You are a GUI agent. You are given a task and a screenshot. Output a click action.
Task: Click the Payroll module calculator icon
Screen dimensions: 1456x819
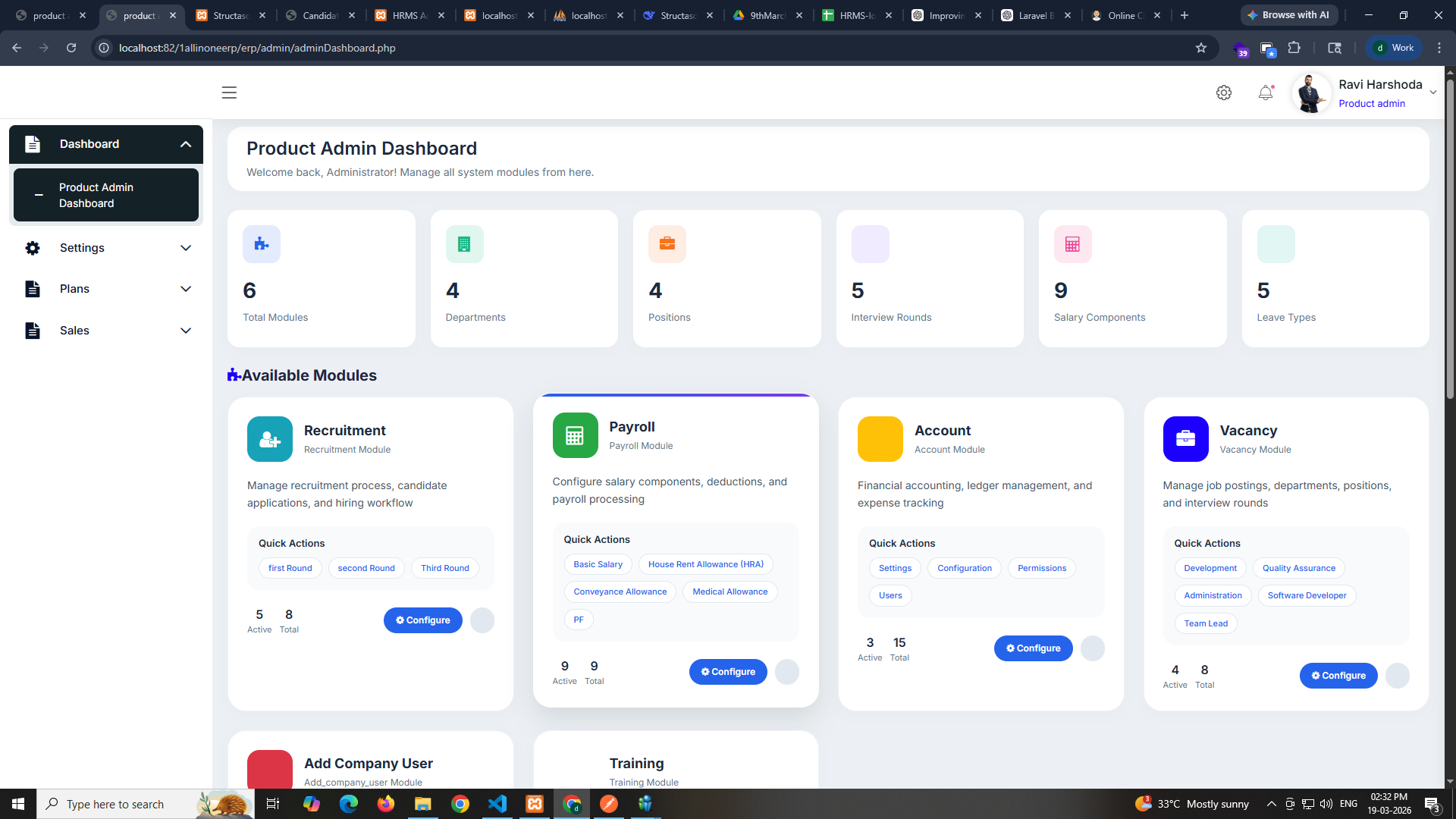coord(575,435)
